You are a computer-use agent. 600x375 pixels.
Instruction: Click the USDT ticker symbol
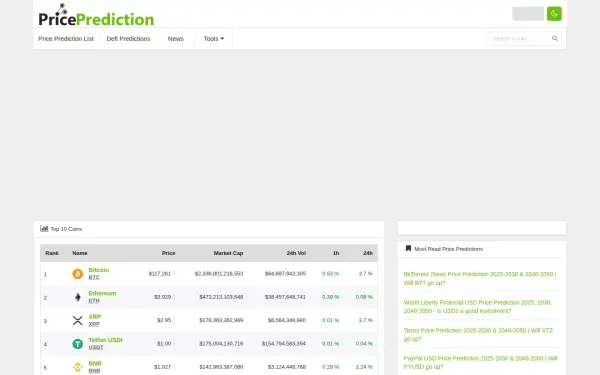[x=96, y=347]
